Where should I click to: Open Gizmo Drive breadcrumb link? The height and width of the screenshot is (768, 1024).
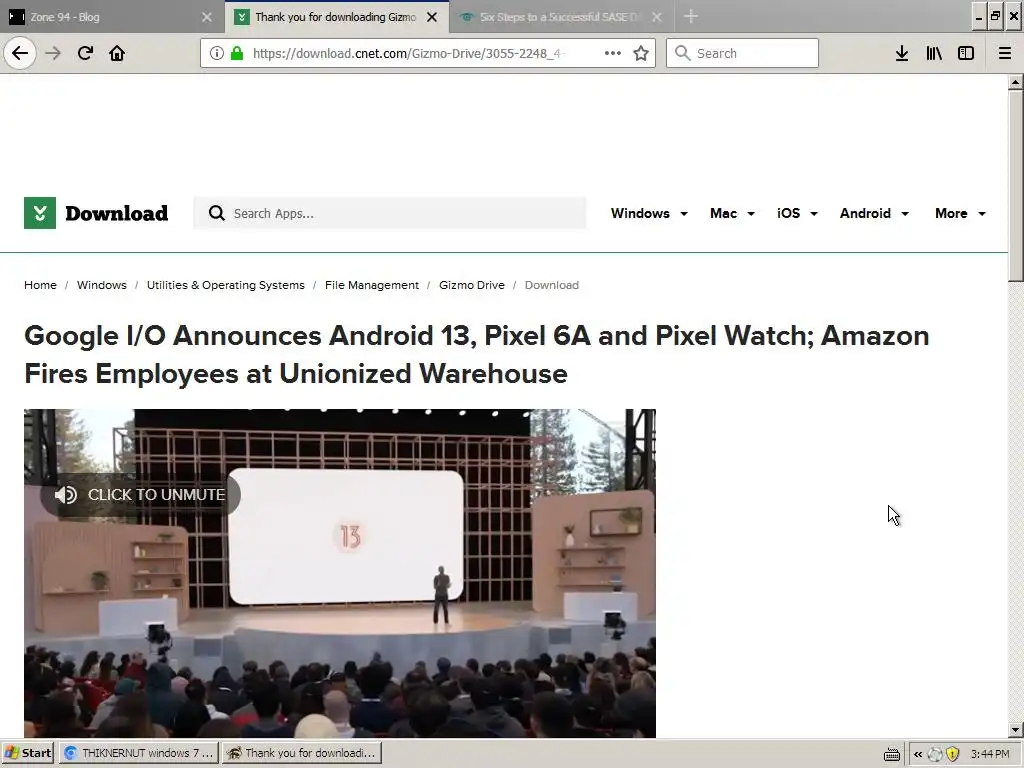pos(472,285)
